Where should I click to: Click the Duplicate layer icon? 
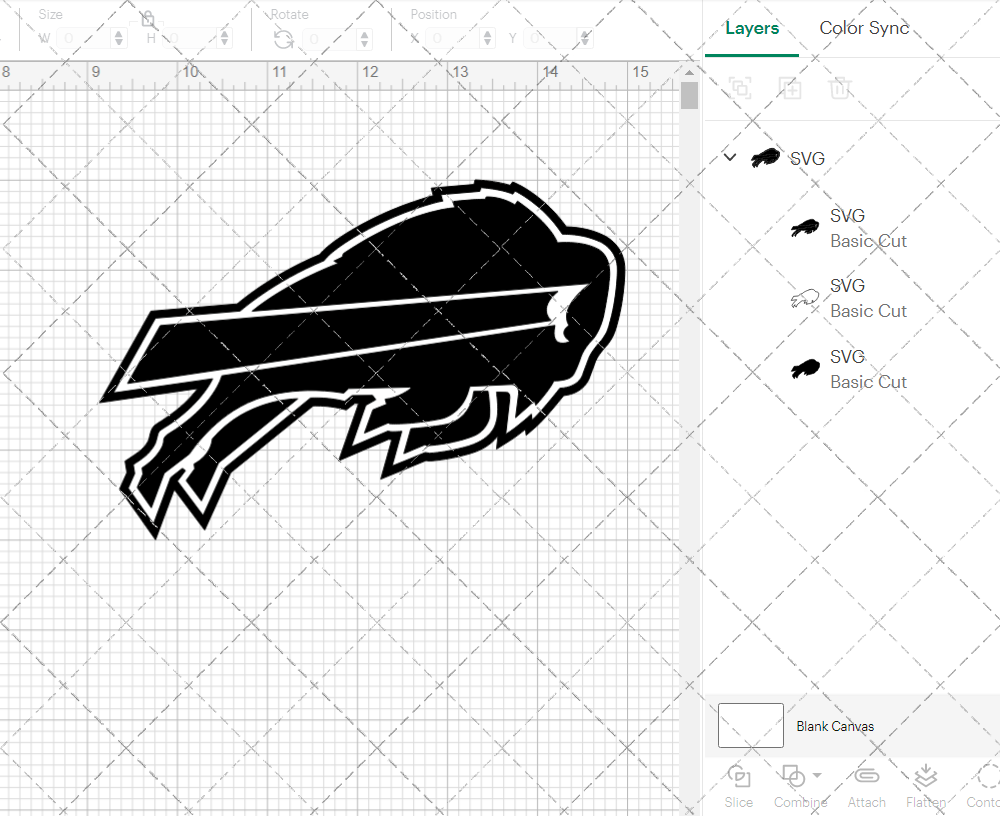(x=790, y=88)
